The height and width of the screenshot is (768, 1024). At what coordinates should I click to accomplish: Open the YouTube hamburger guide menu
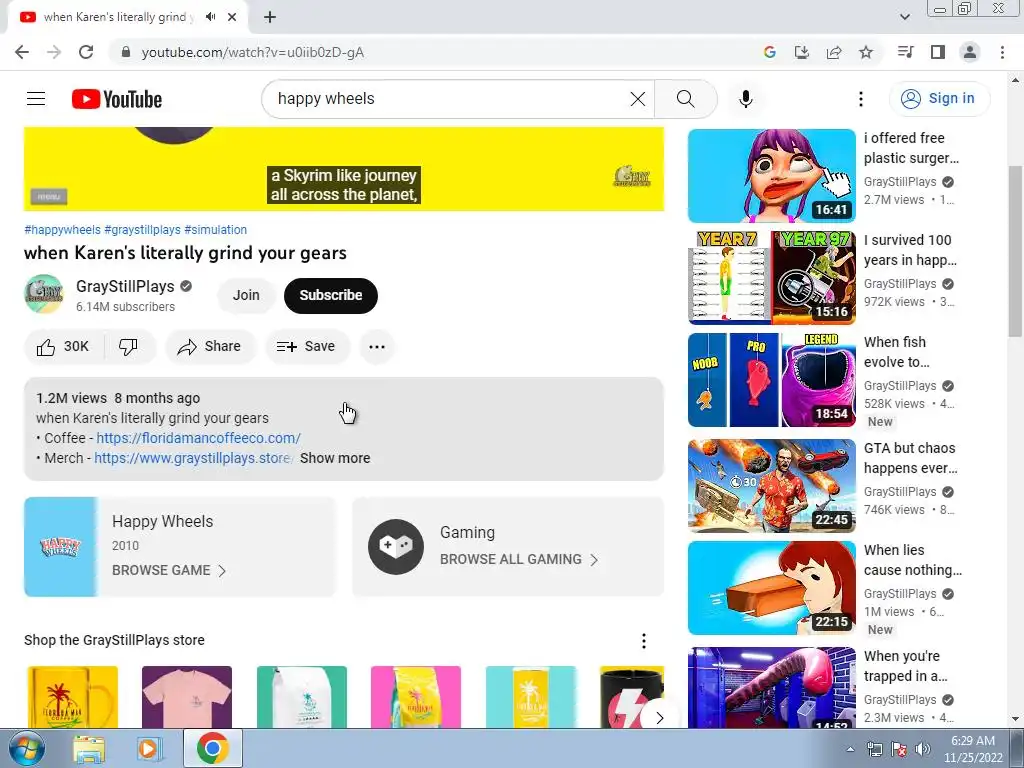pos(36,99)
